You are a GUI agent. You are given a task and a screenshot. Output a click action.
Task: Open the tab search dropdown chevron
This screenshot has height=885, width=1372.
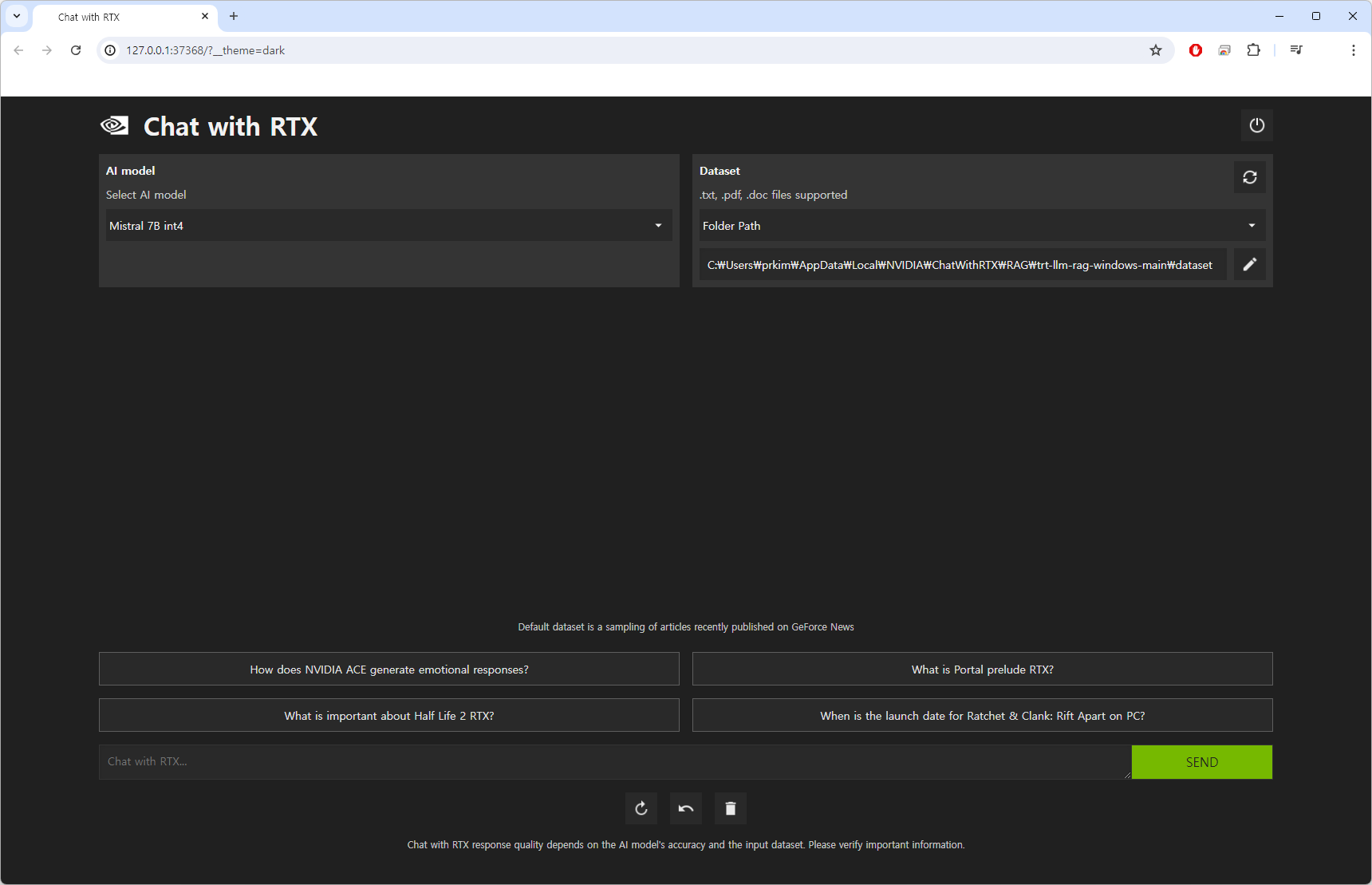(x=17, y=16)
